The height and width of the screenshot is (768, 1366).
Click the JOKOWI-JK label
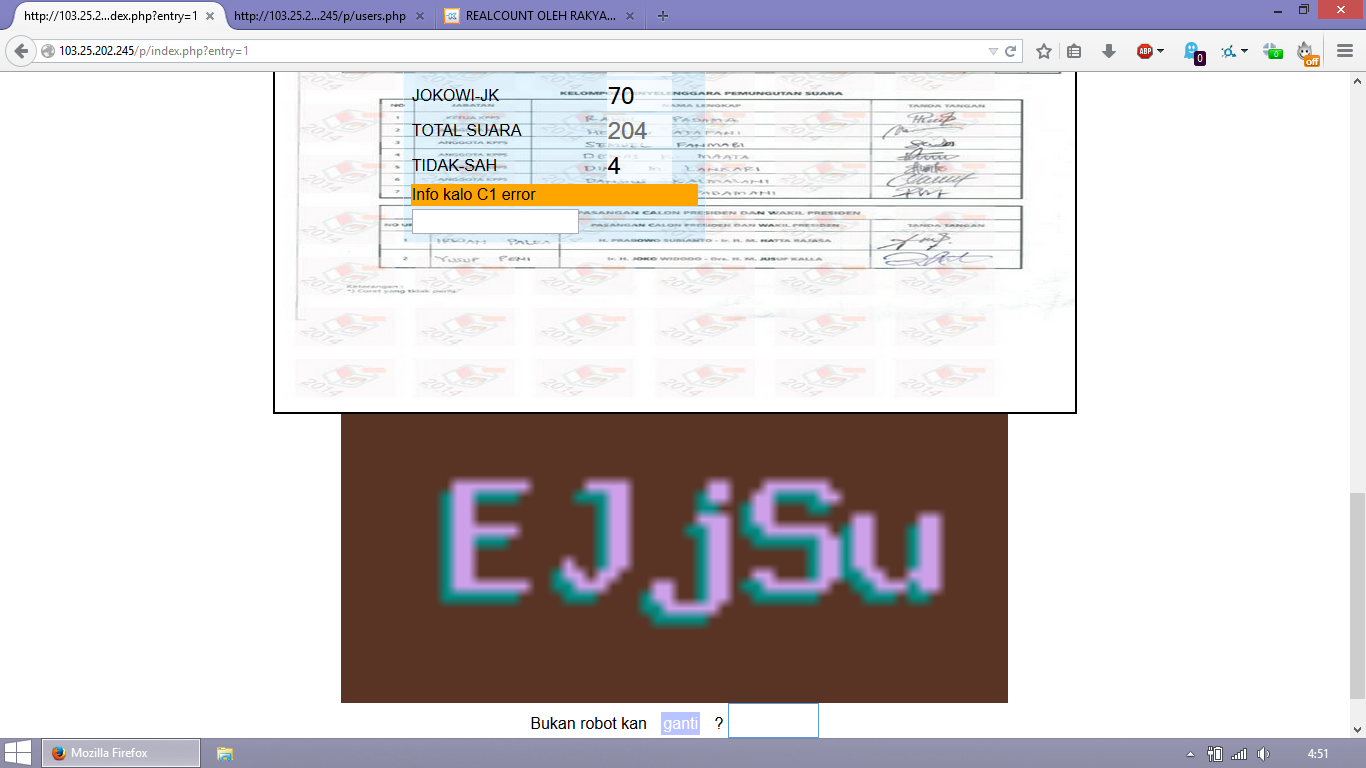tap(455, 96)
